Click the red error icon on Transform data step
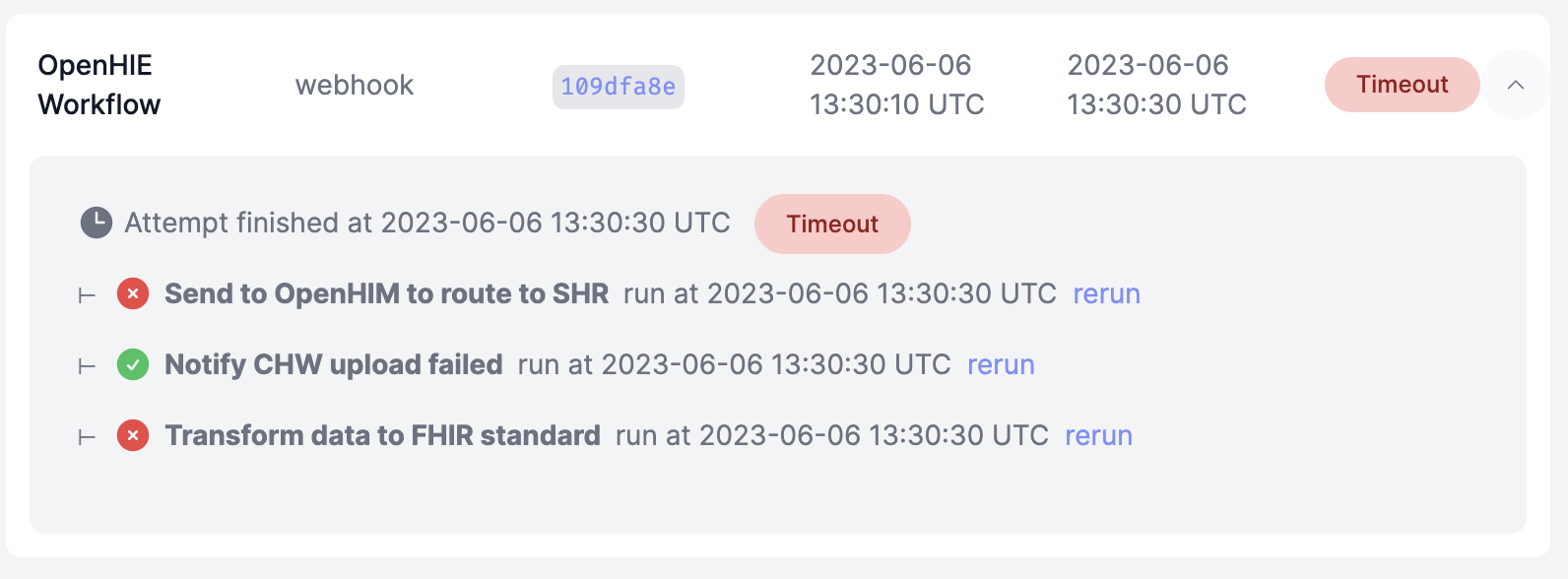Screen dimensions: 1568x579 pyautogui.click(x=132, y=434)
